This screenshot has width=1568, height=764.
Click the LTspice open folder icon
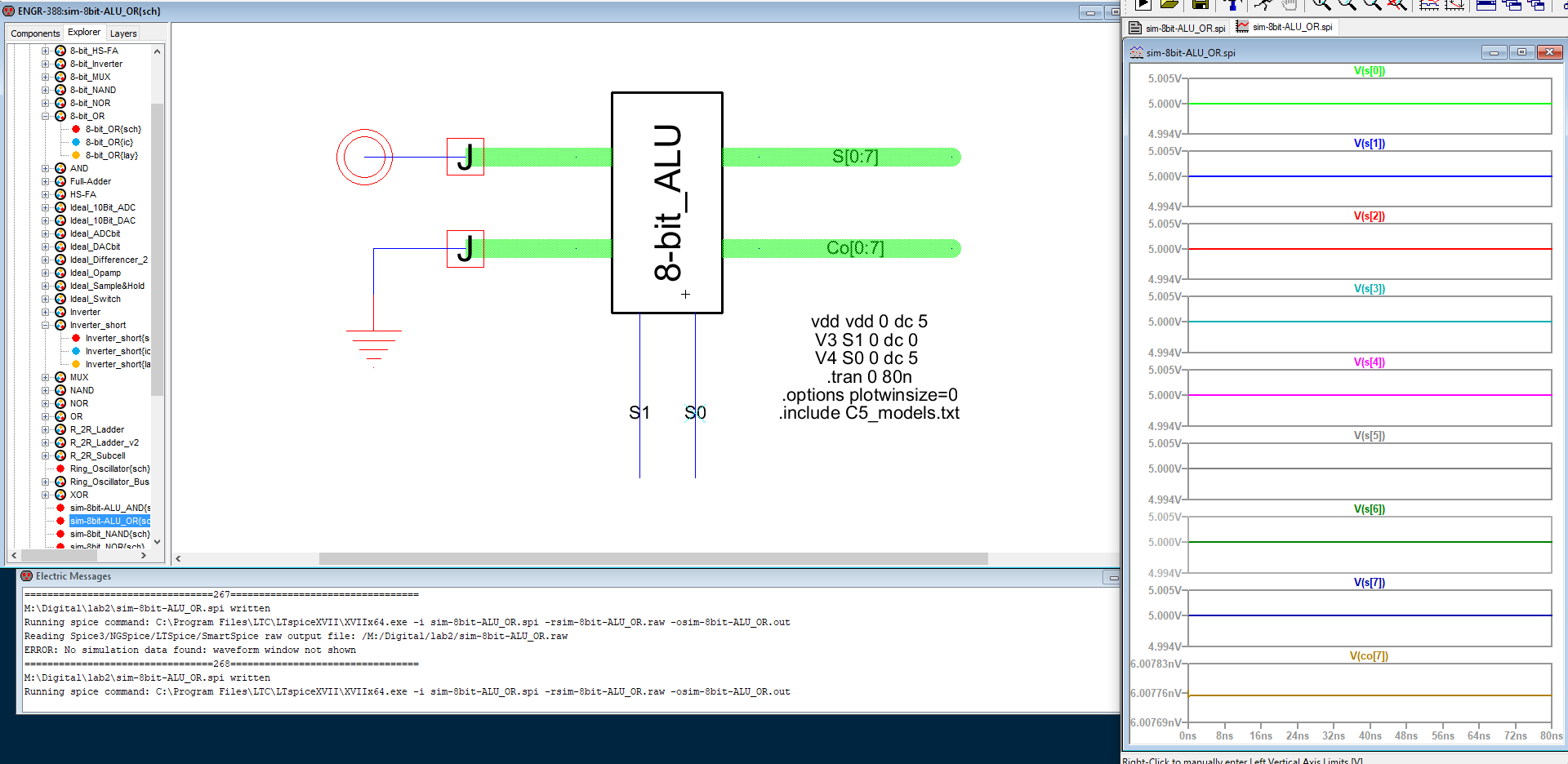(1169, 4)
